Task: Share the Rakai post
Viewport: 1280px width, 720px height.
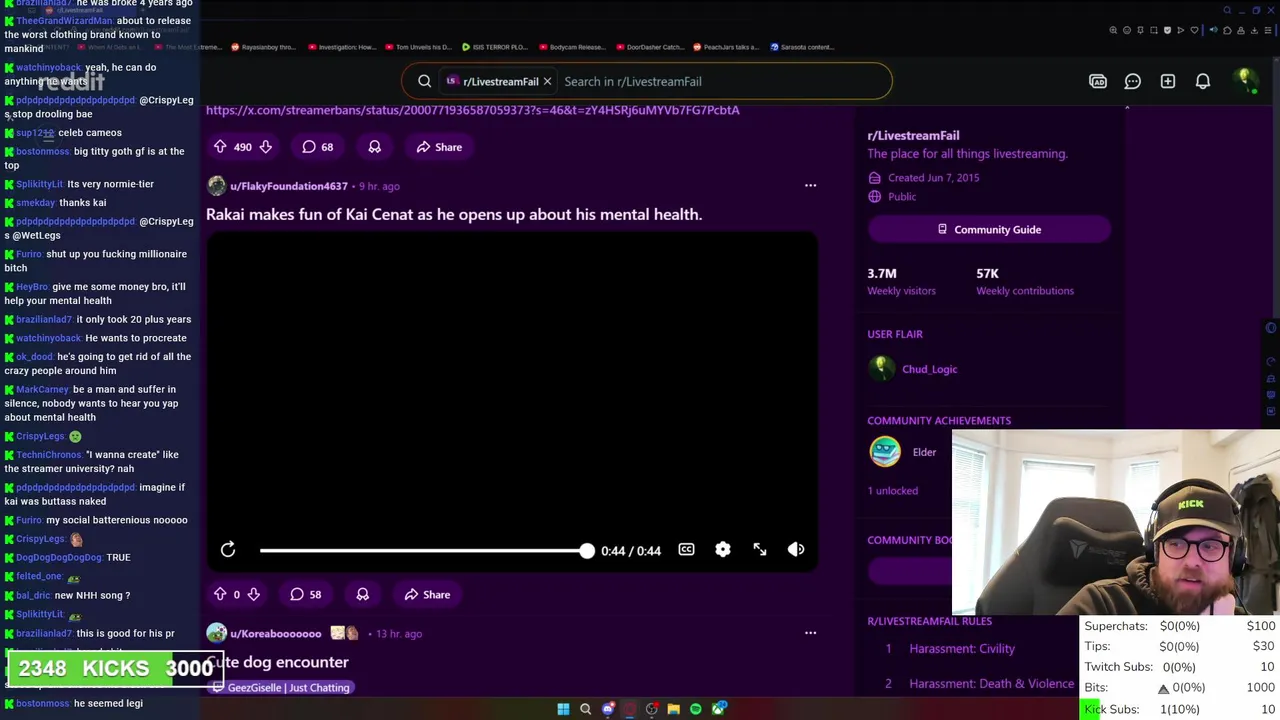Action: pyautogui.click(x=427, y=594)
